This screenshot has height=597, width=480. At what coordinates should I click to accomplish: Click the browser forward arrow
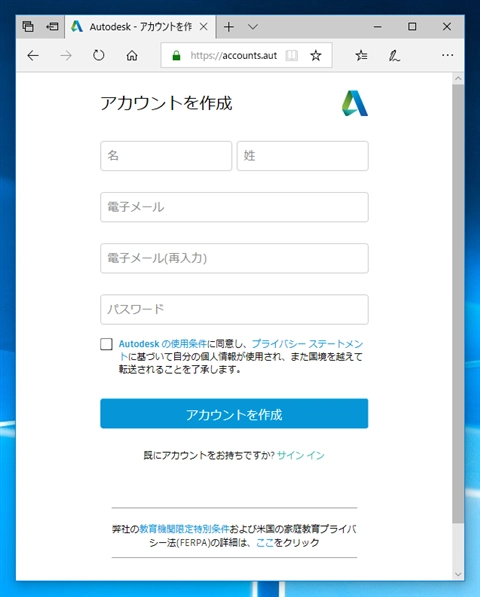pyautogui.click(x=66, y=56)
